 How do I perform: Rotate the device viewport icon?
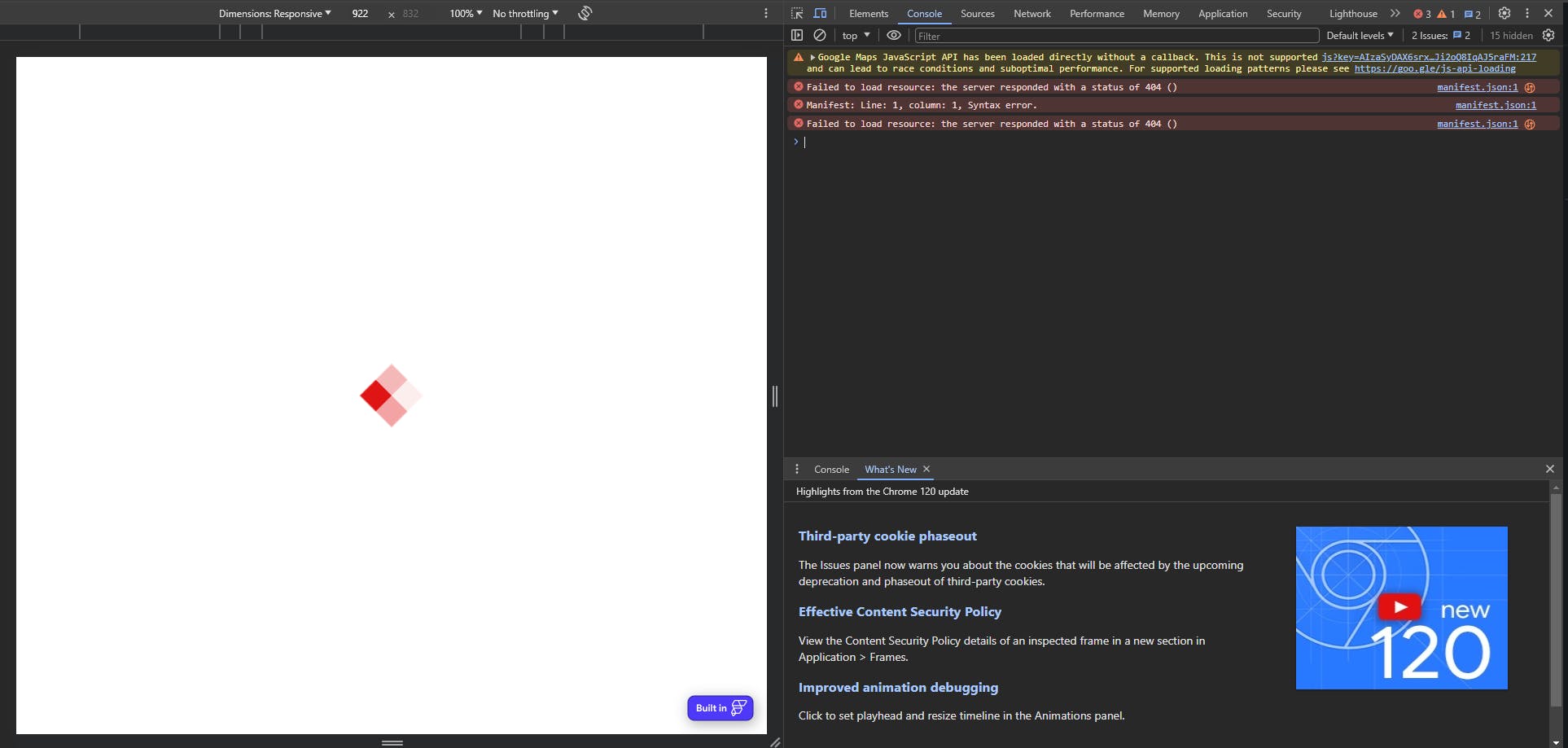[x=585, y=13]
